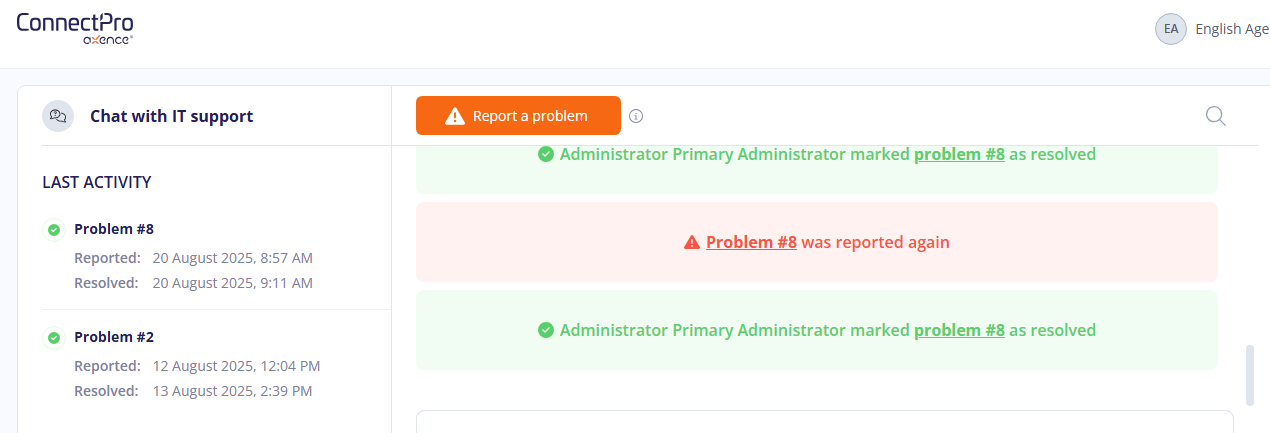Click green check icon next to Problem #2

[x=54, y=338]
